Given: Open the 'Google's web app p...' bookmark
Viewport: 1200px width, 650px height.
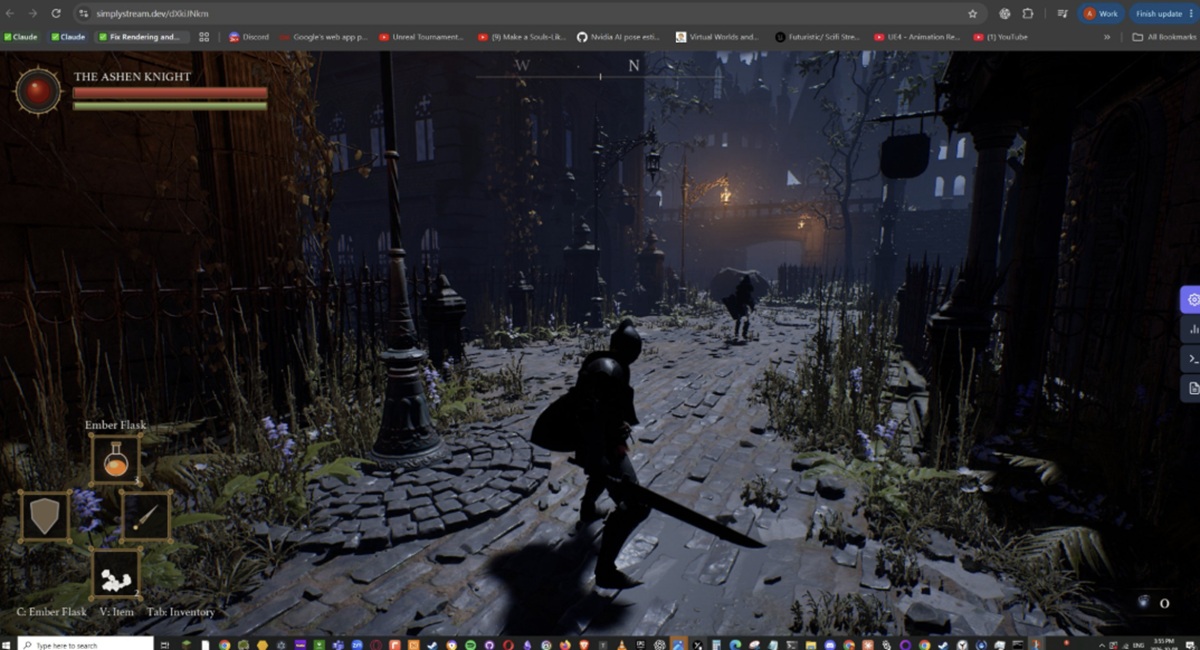Looking at the screenshot, I should (x=323, y=37).
